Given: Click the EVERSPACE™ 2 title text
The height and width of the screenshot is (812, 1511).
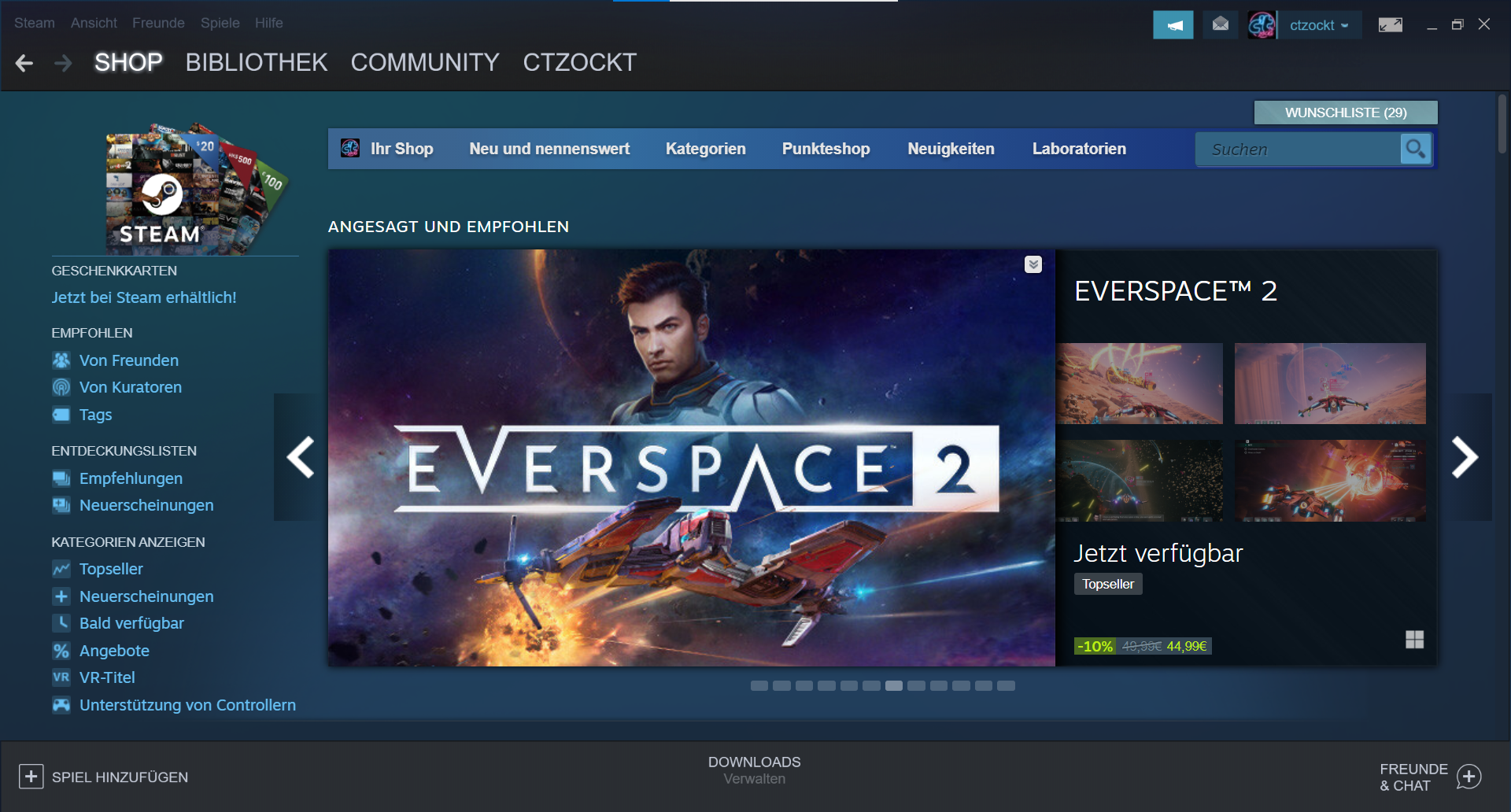Looking at the screenshot, I should click(x=1176, y=291).
